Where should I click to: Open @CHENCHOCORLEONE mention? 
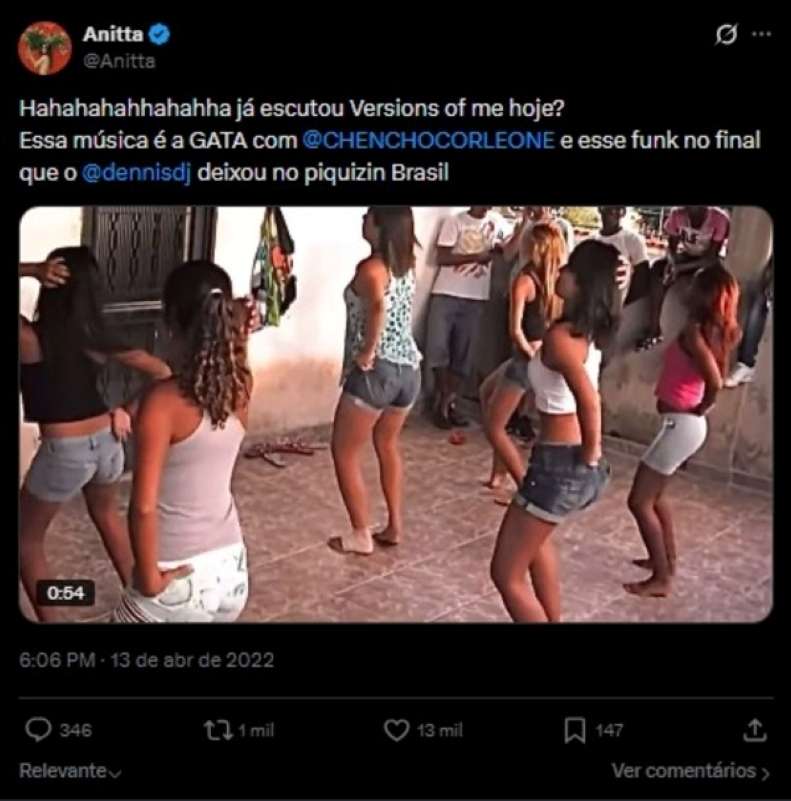click(428, 140)
